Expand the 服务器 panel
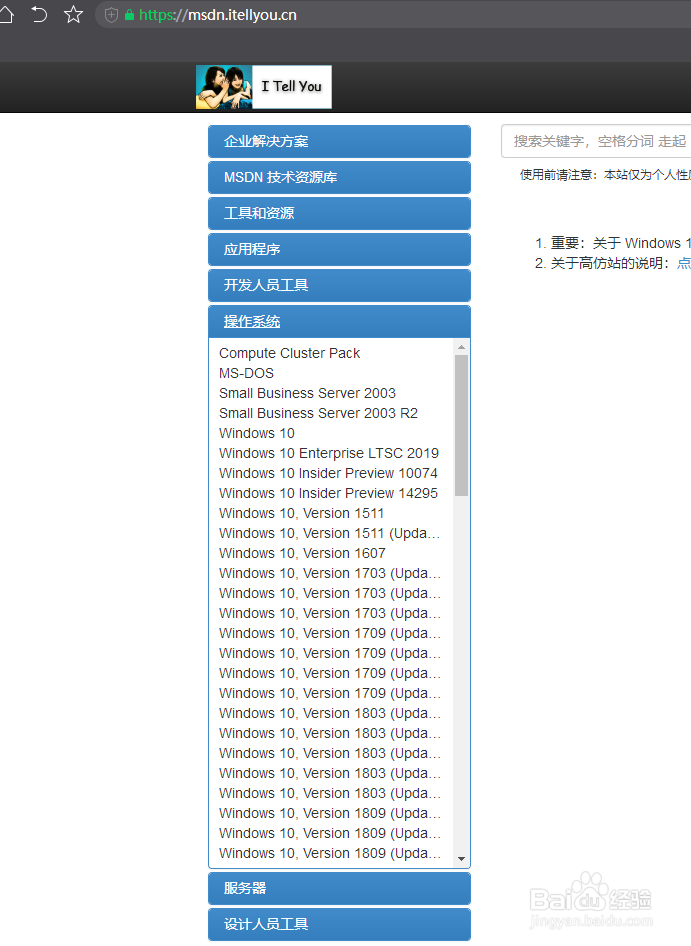The image size is (691, 946). click(339, 888)
